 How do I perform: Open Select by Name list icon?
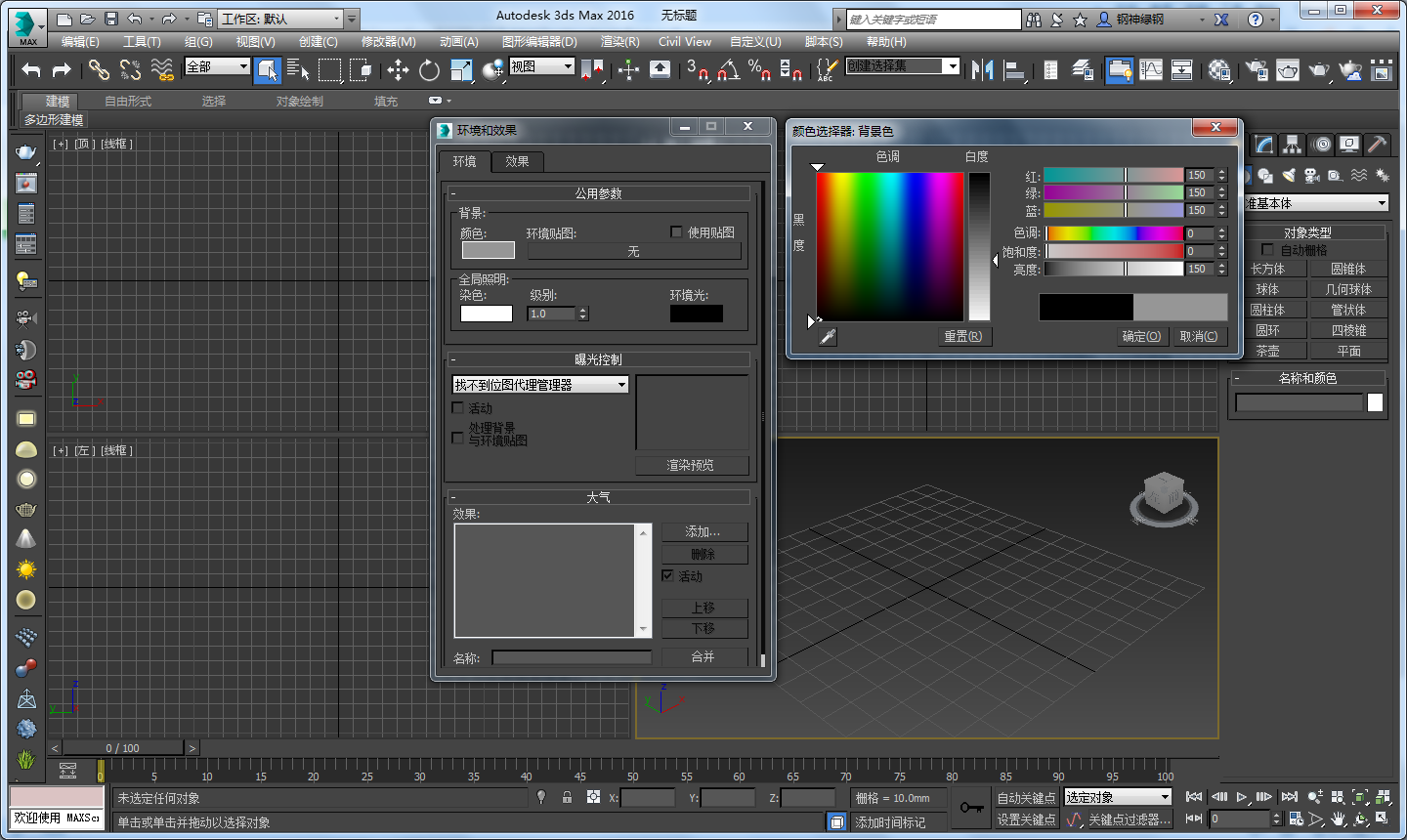pyautogui.click(x=299, y=69)
